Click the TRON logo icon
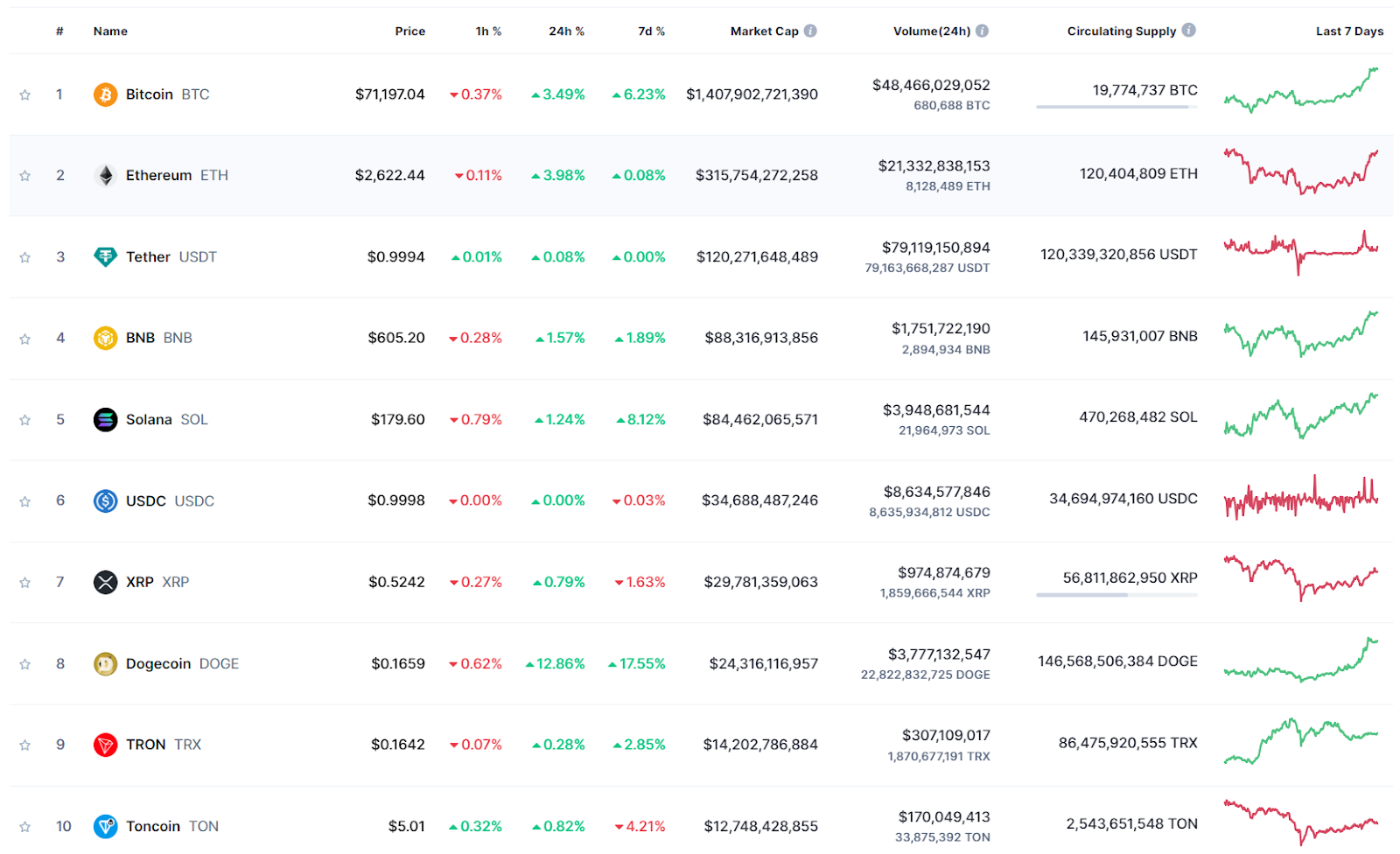 coord(105,745)
